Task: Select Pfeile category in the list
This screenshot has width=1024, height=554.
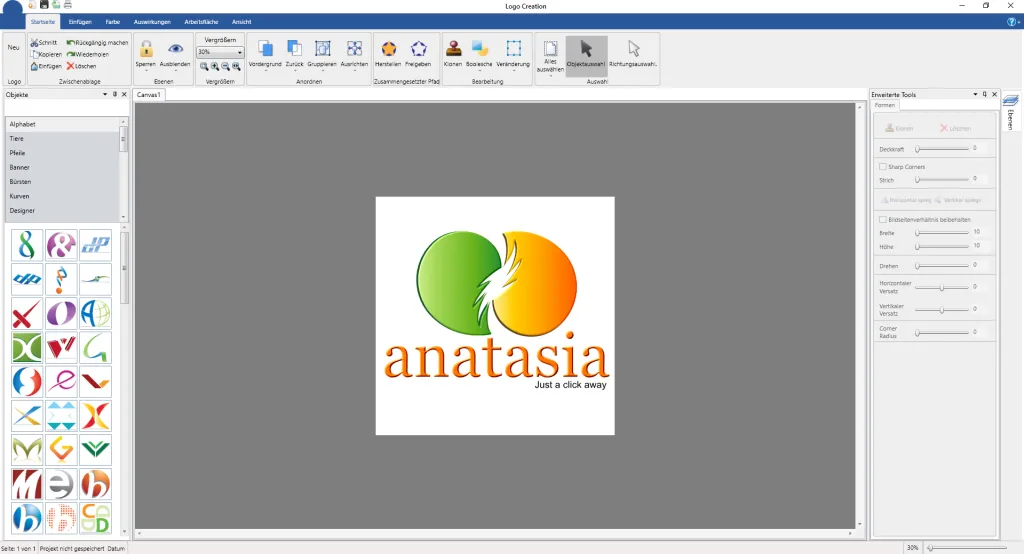Action: pos(63,153)
